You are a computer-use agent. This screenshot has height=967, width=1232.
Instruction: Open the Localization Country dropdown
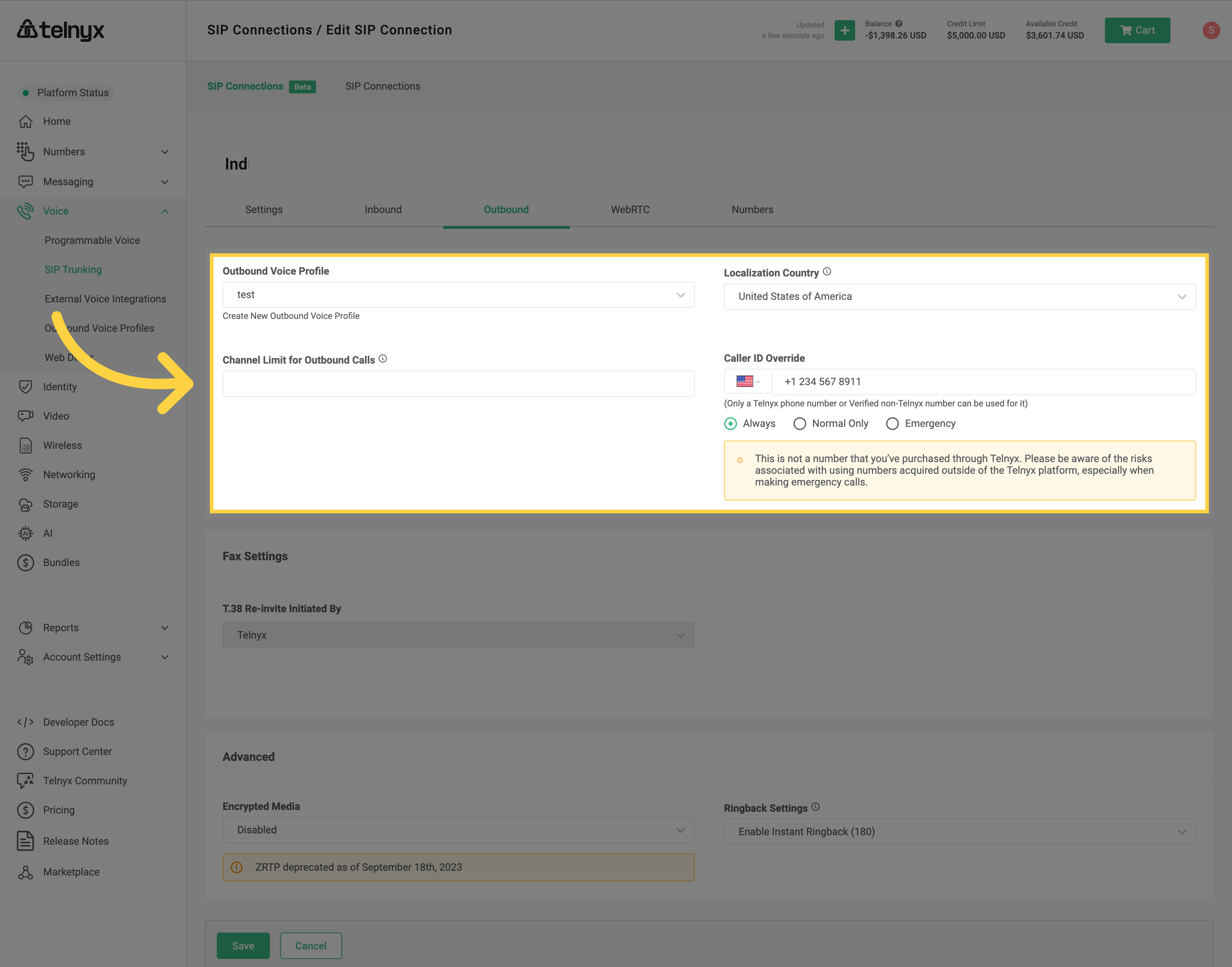pos(959,297)
